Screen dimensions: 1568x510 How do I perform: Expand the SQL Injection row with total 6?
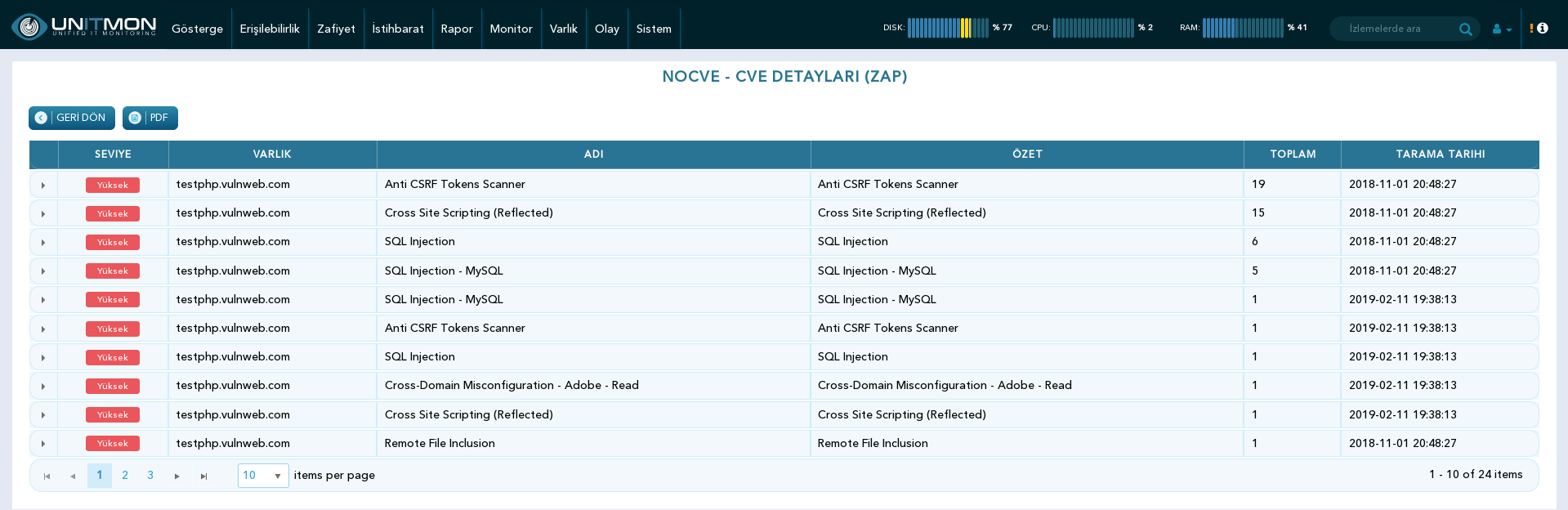pos(43,242)
